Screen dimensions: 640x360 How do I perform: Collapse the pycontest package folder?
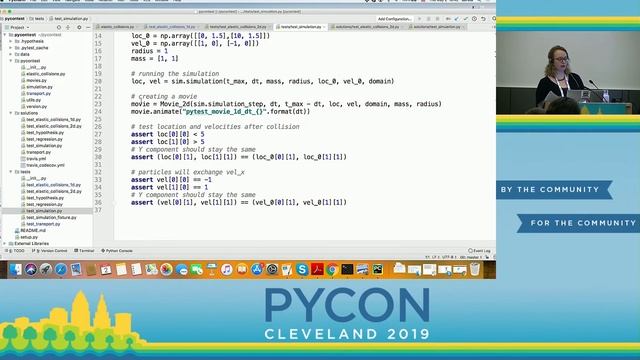pos(11,61)
